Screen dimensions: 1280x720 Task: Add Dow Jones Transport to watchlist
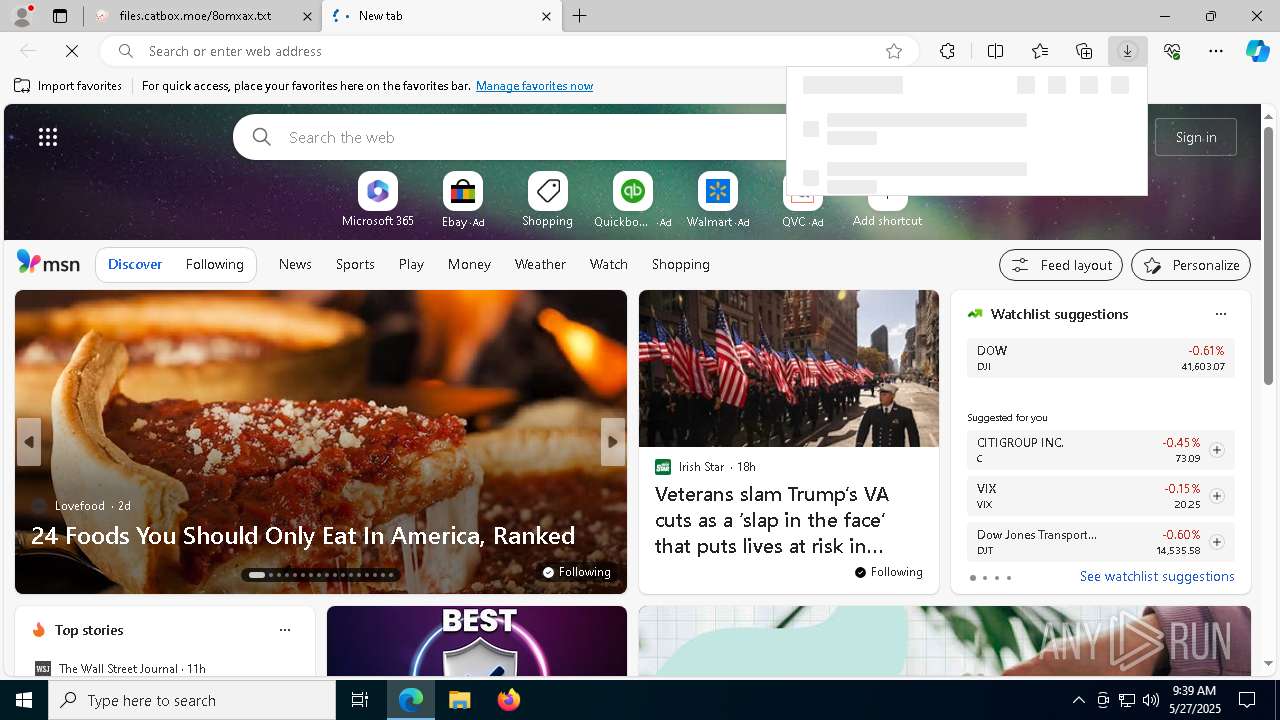pos(1216,542)
